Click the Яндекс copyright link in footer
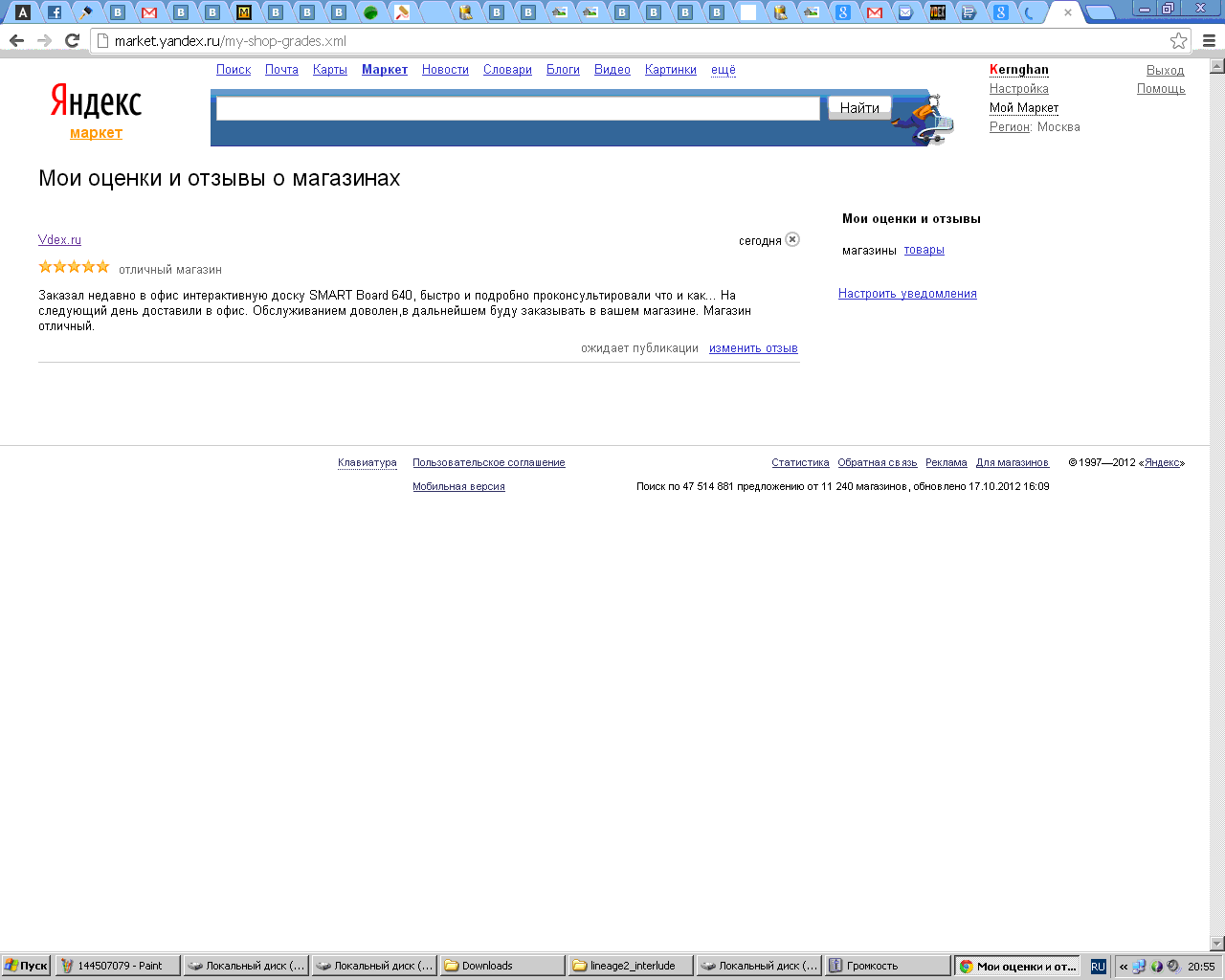 point(1162,463)
